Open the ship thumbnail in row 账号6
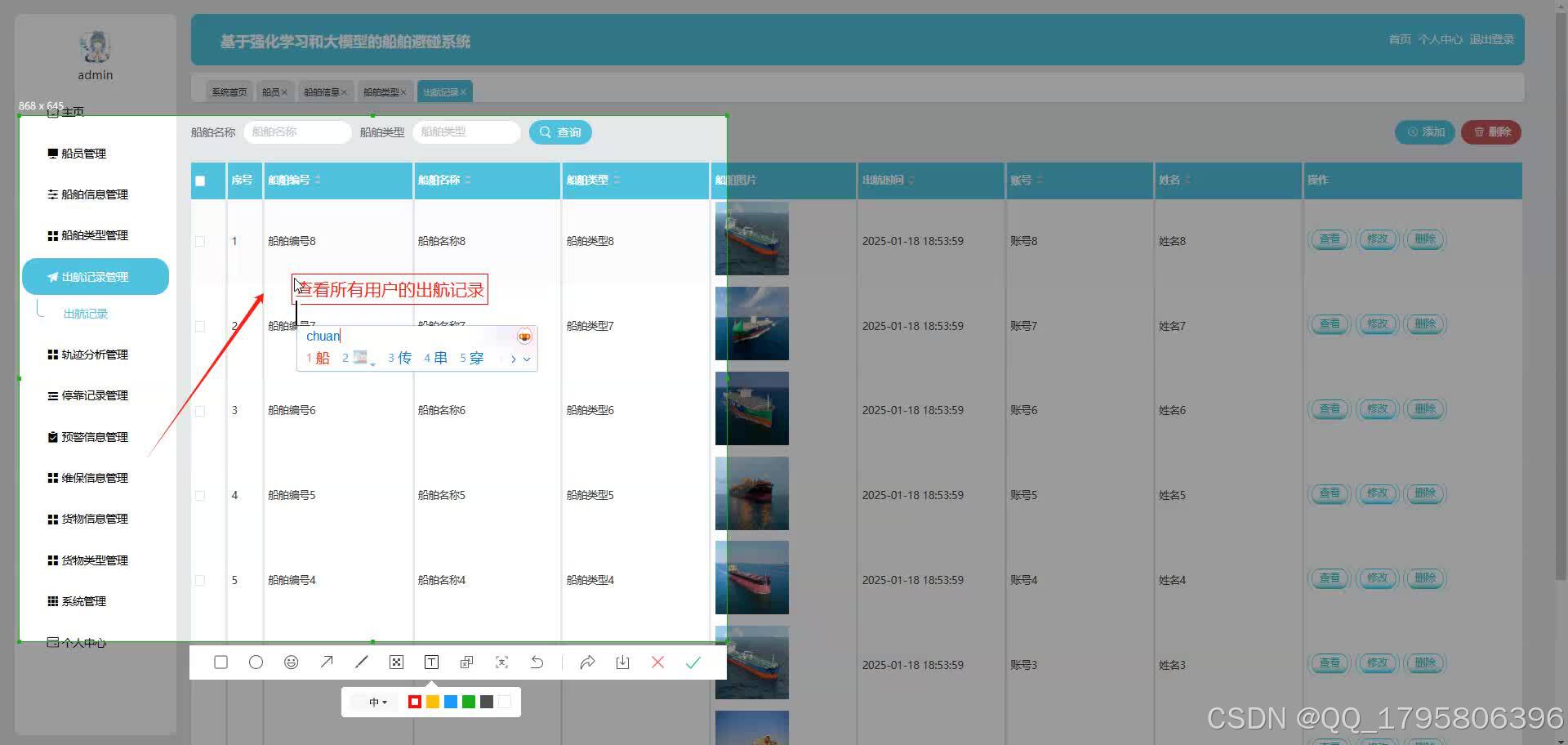This screenshot has height=745, width=1568. coord(752,408)
